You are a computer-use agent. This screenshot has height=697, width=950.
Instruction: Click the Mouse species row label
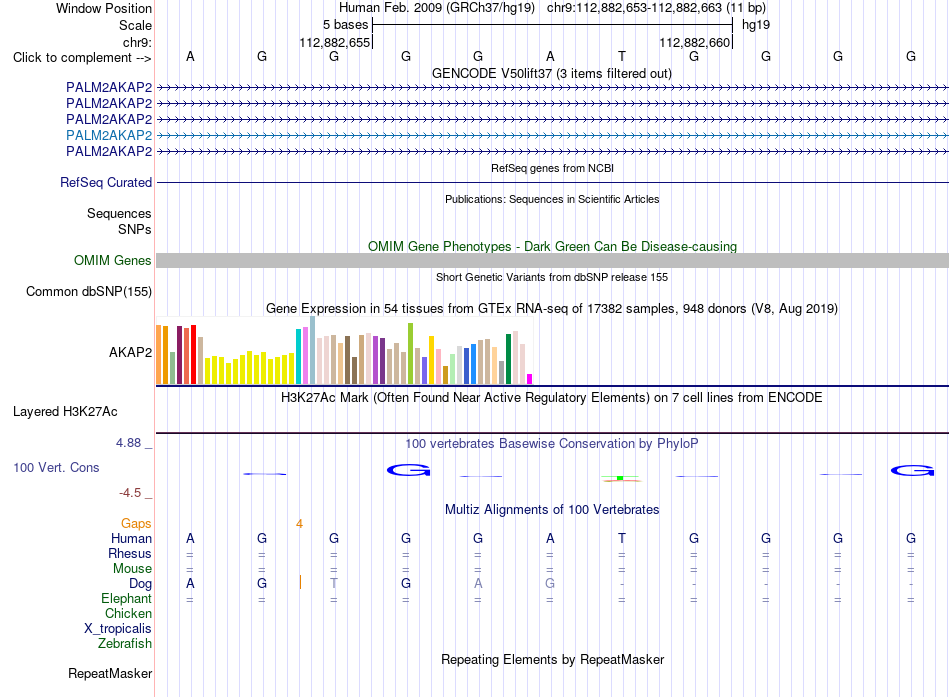pyautogui.click(x=132, y=569)
